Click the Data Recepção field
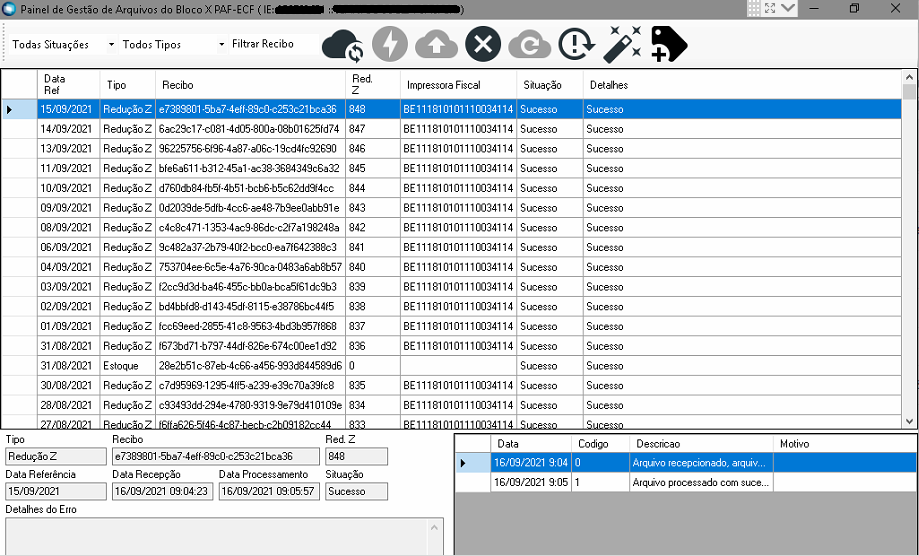The width and height of the screenshot is (919, 556). (x=162, y=492)
